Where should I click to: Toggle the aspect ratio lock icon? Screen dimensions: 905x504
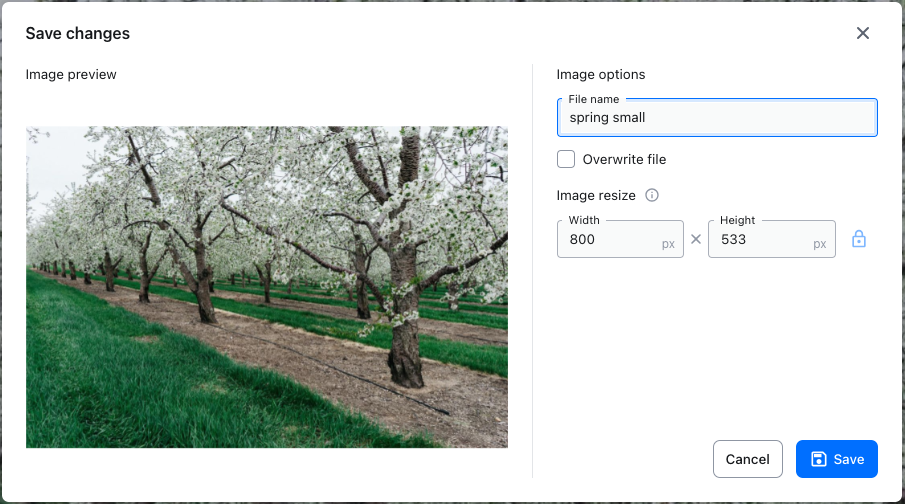tap(859, 239)
